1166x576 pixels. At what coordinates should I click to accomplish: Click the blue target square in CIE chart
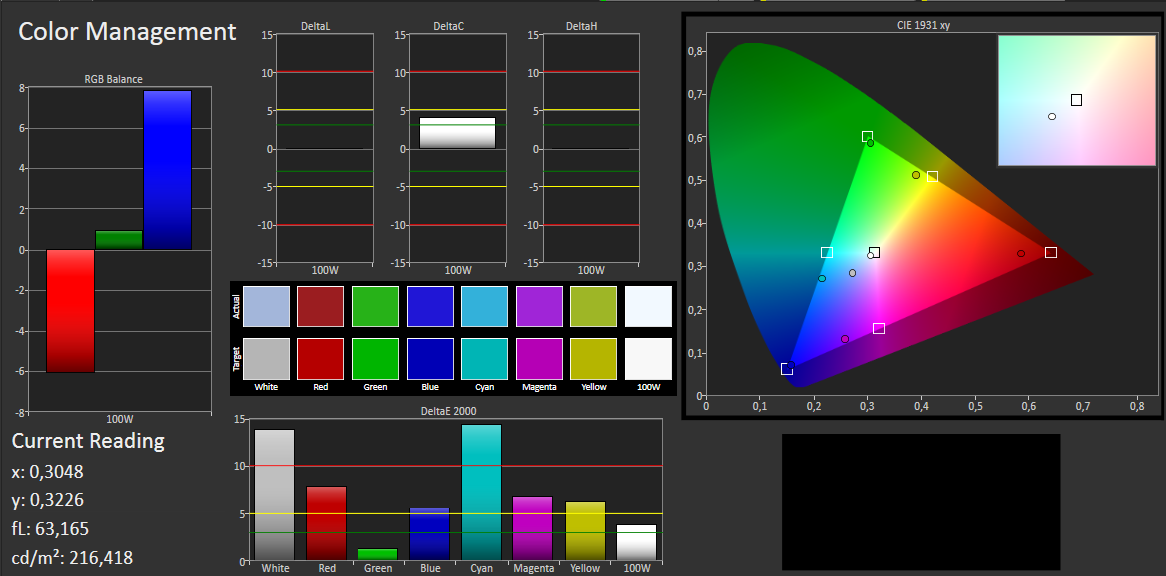(787, 369)
